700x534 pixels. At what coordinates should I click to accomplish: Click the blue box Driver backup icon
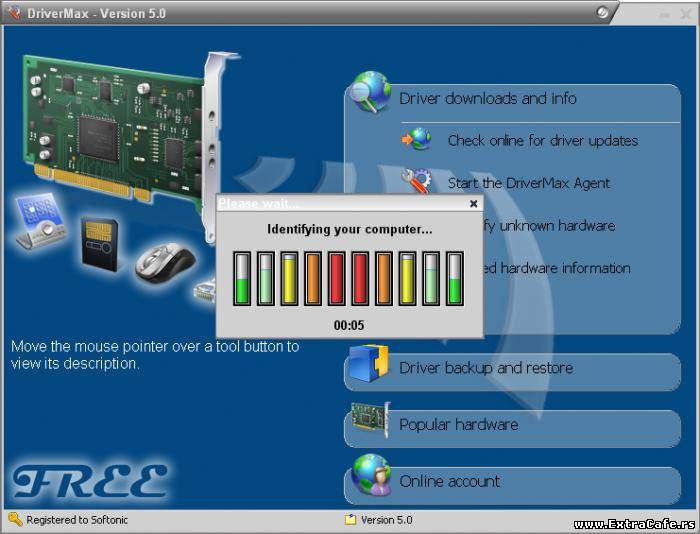click(369, 363)
